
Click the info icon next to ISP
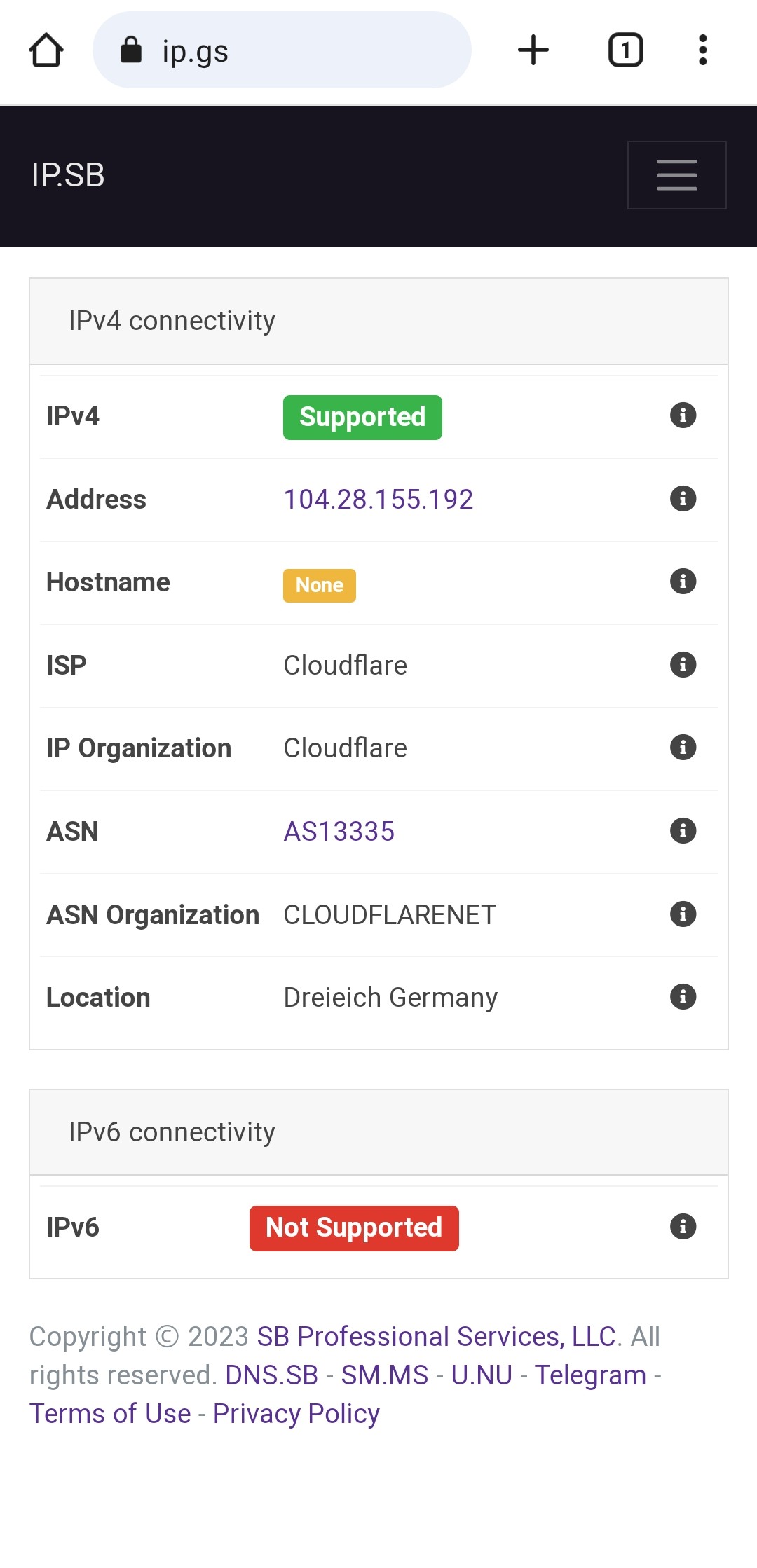(683, 664)
